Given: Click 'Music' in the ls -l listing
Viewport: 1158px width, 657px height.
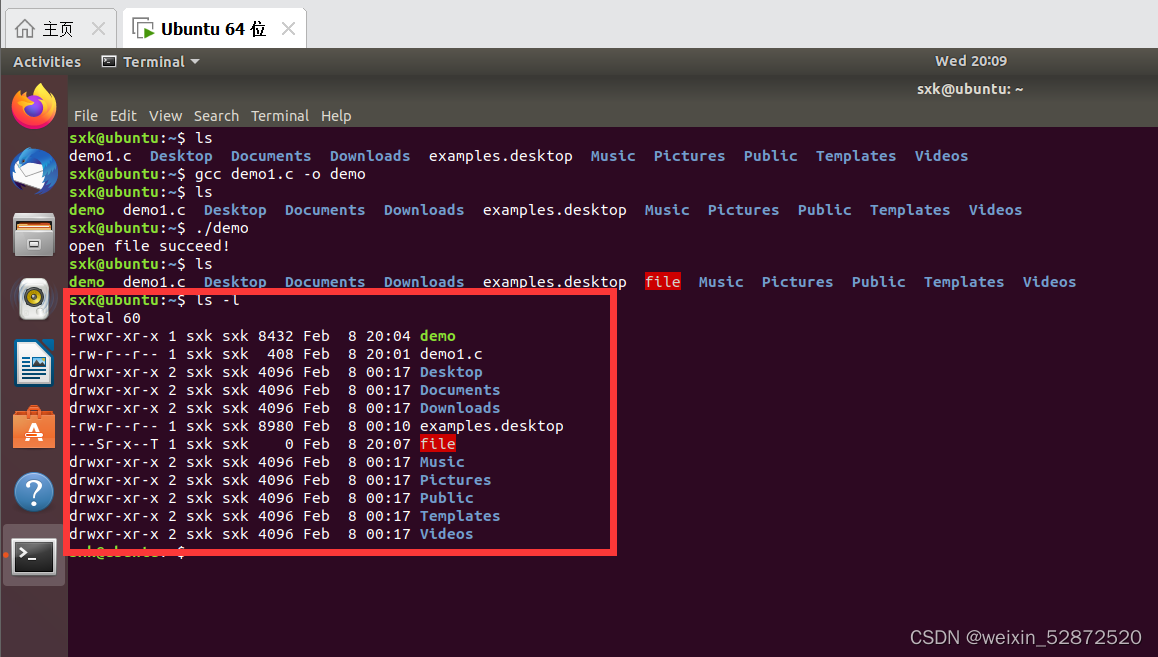Looking at the screenshot, I should point(442,462).
